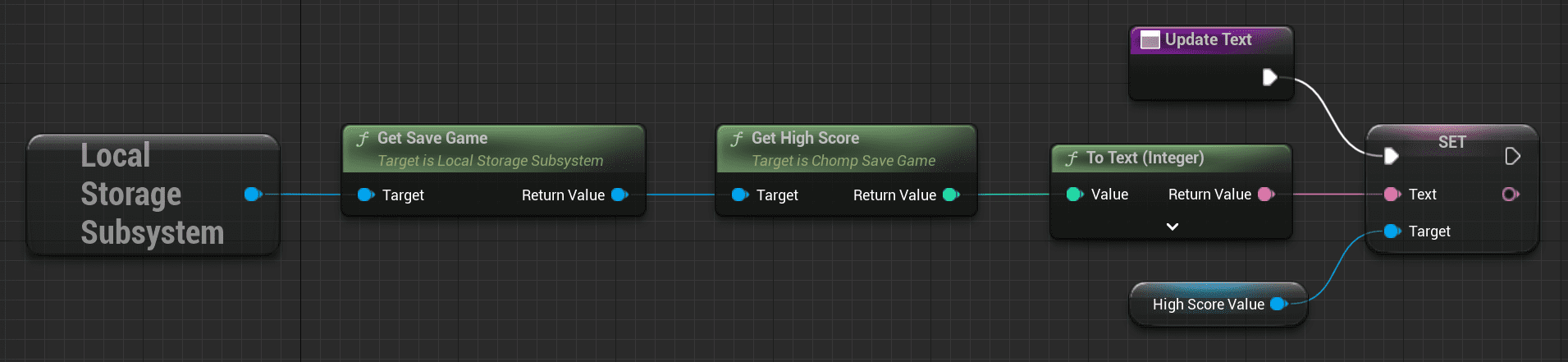Click Local Storage Subsystem output pin
Screen dimensions: 1568x362
tap(253, 195)
